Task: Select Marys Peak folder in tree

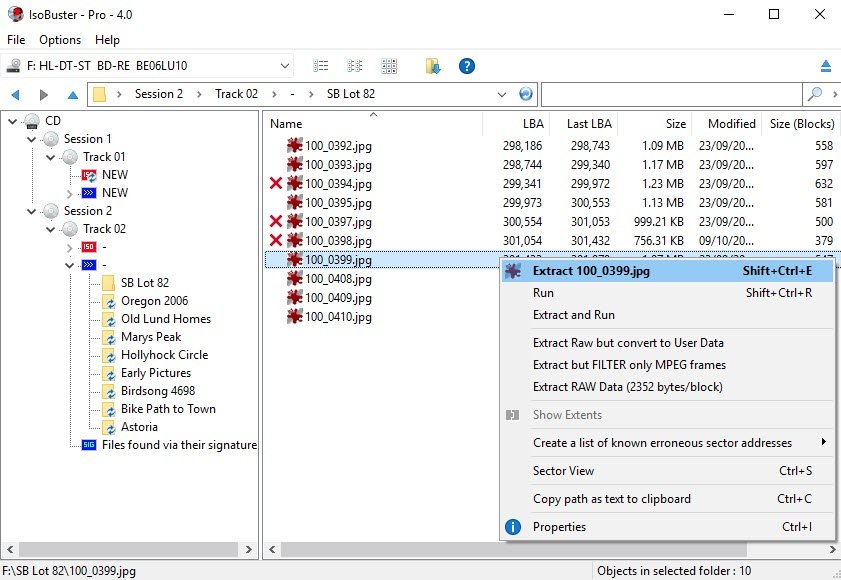Action: tap(151, 337)
